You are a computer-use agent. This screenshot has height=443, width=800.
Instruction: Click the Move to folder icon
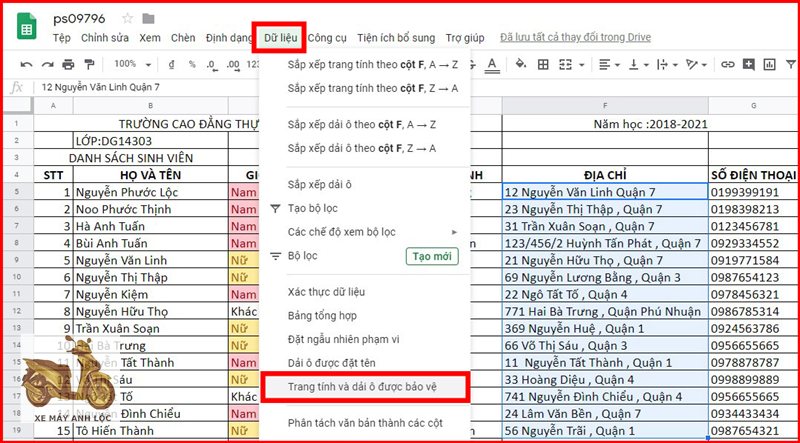tap(148, 19)
